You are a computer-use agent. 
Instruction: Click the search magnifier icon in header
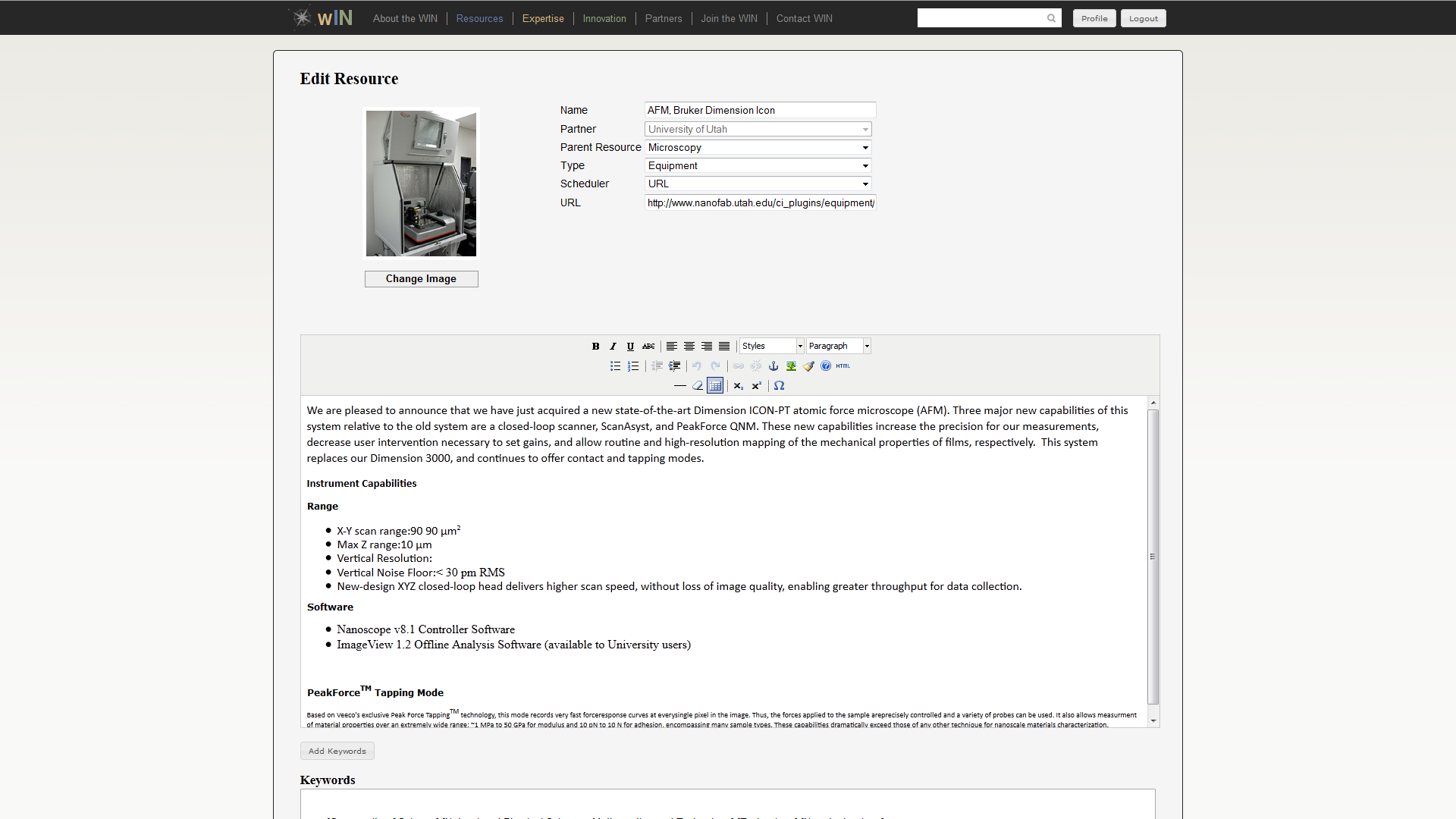1051,18
